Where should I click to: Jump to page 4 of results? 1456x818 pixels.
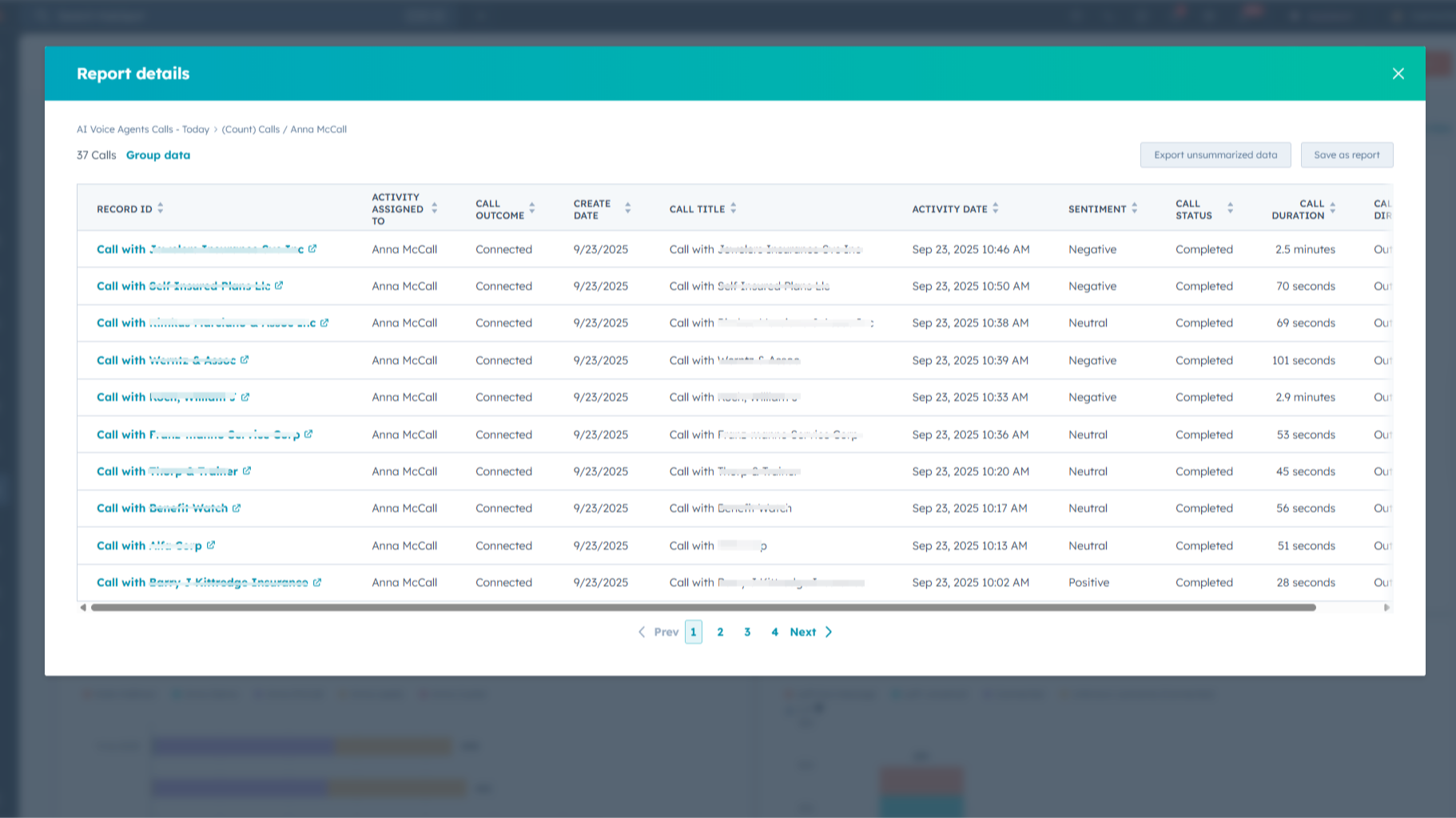774,631
